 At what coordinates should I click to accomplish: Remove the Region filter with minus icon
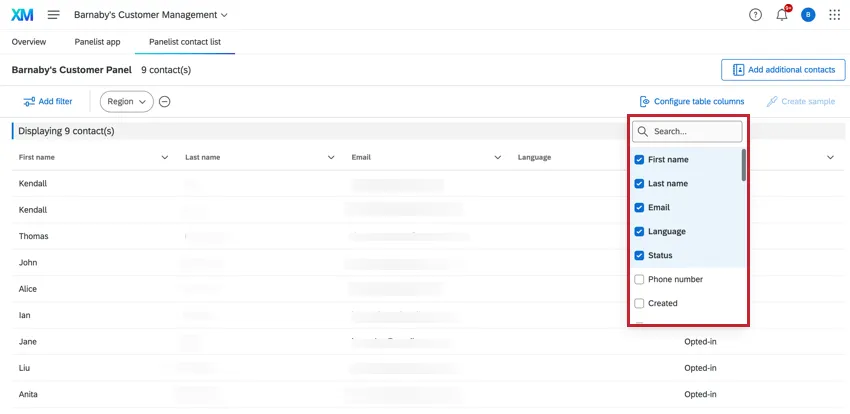(165, 101)
